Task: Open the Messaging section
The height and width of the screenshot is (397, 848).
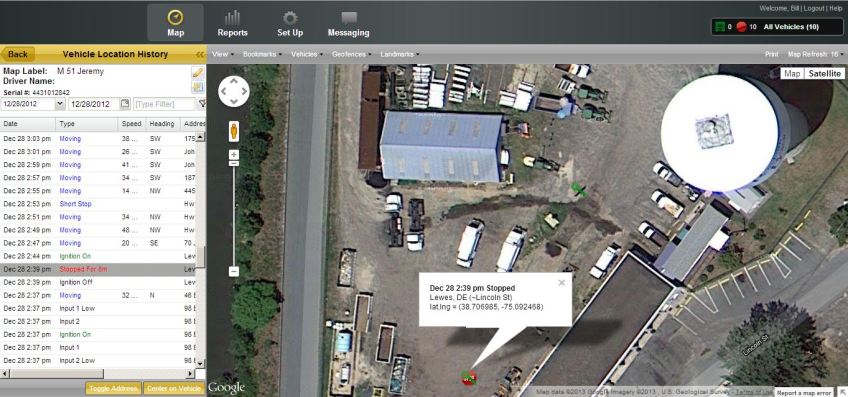Action: pos(348,23)
